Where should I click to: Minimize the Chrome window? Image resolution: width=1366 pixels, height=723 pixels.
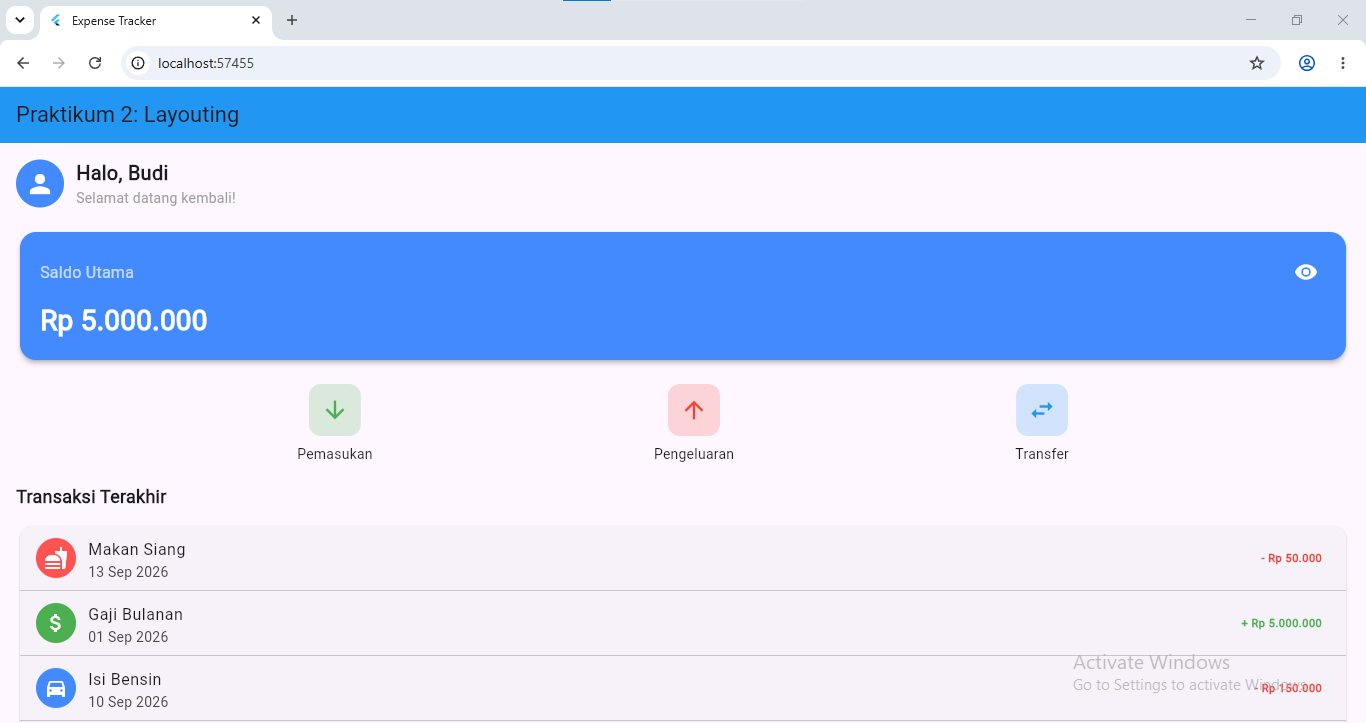click(x=1251, y=20)
